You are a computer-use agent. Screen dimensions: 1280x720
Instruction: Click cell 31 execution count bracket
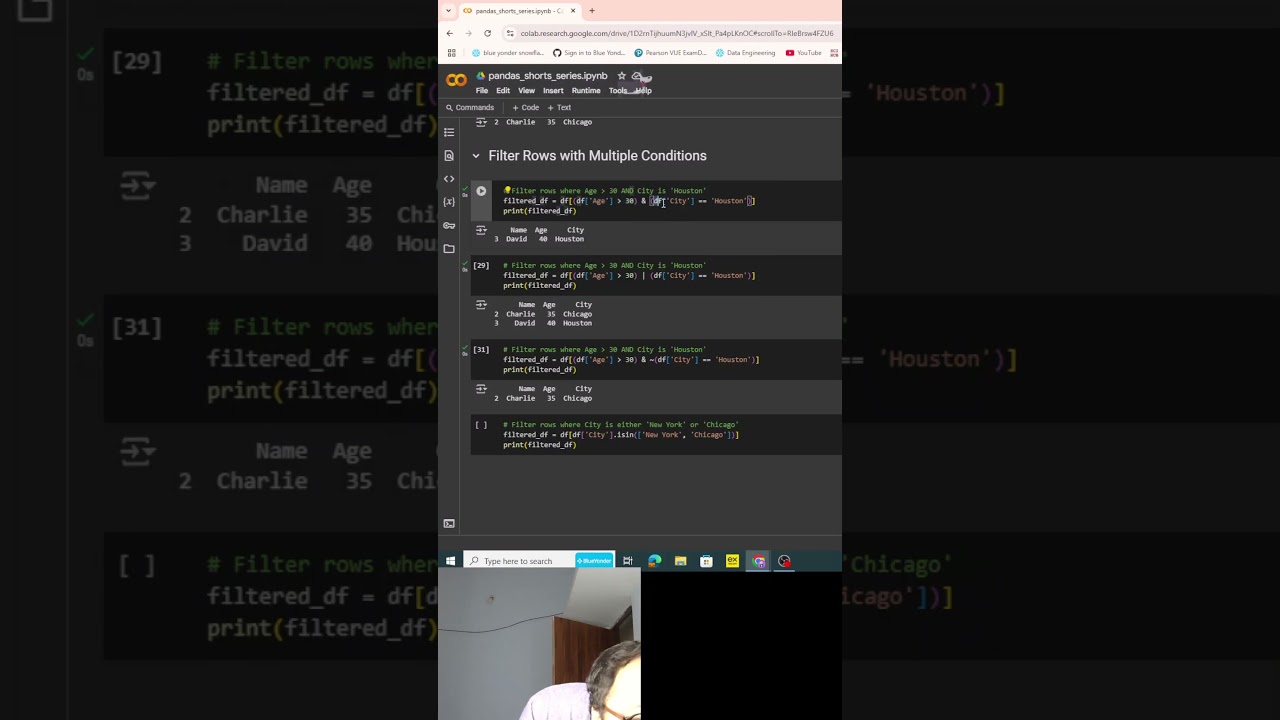coord(481,350)
